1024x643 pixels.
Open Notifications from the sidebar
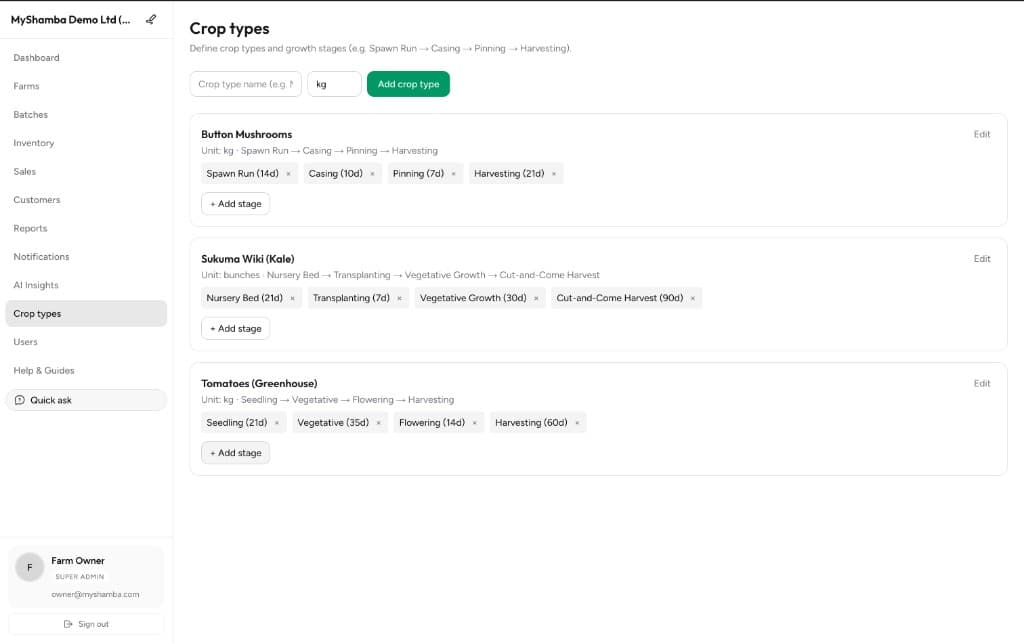click(x=41, y=256)
